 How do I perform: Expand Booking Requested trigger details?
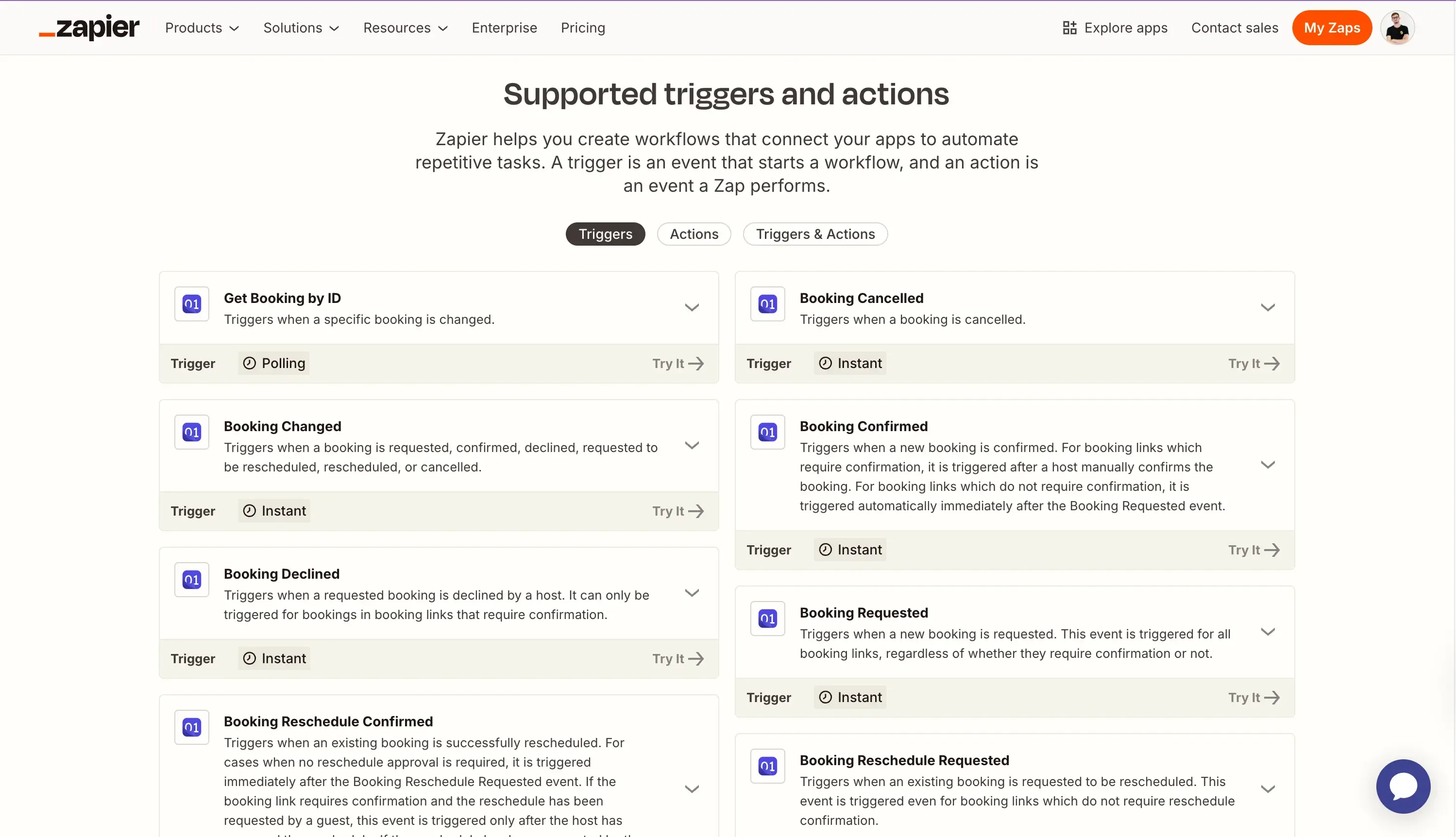point(1269,632)
